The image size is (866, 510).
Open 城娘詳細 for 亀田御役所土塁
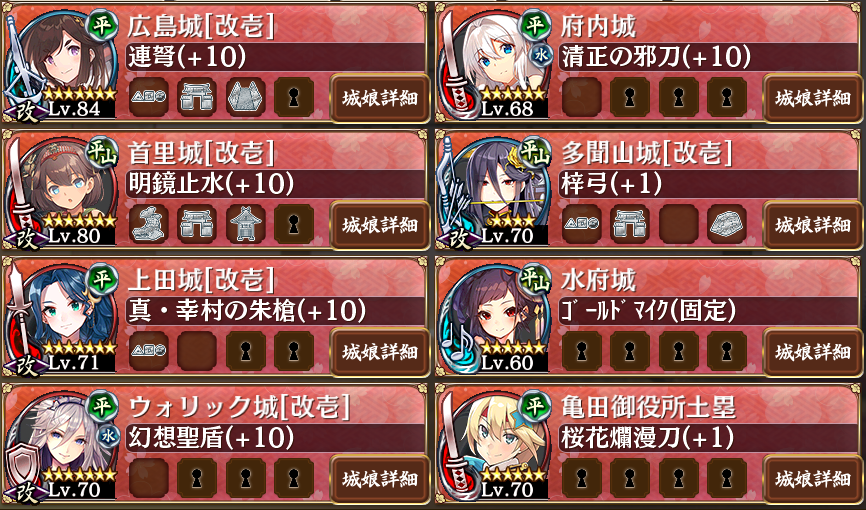click(812, 479)
